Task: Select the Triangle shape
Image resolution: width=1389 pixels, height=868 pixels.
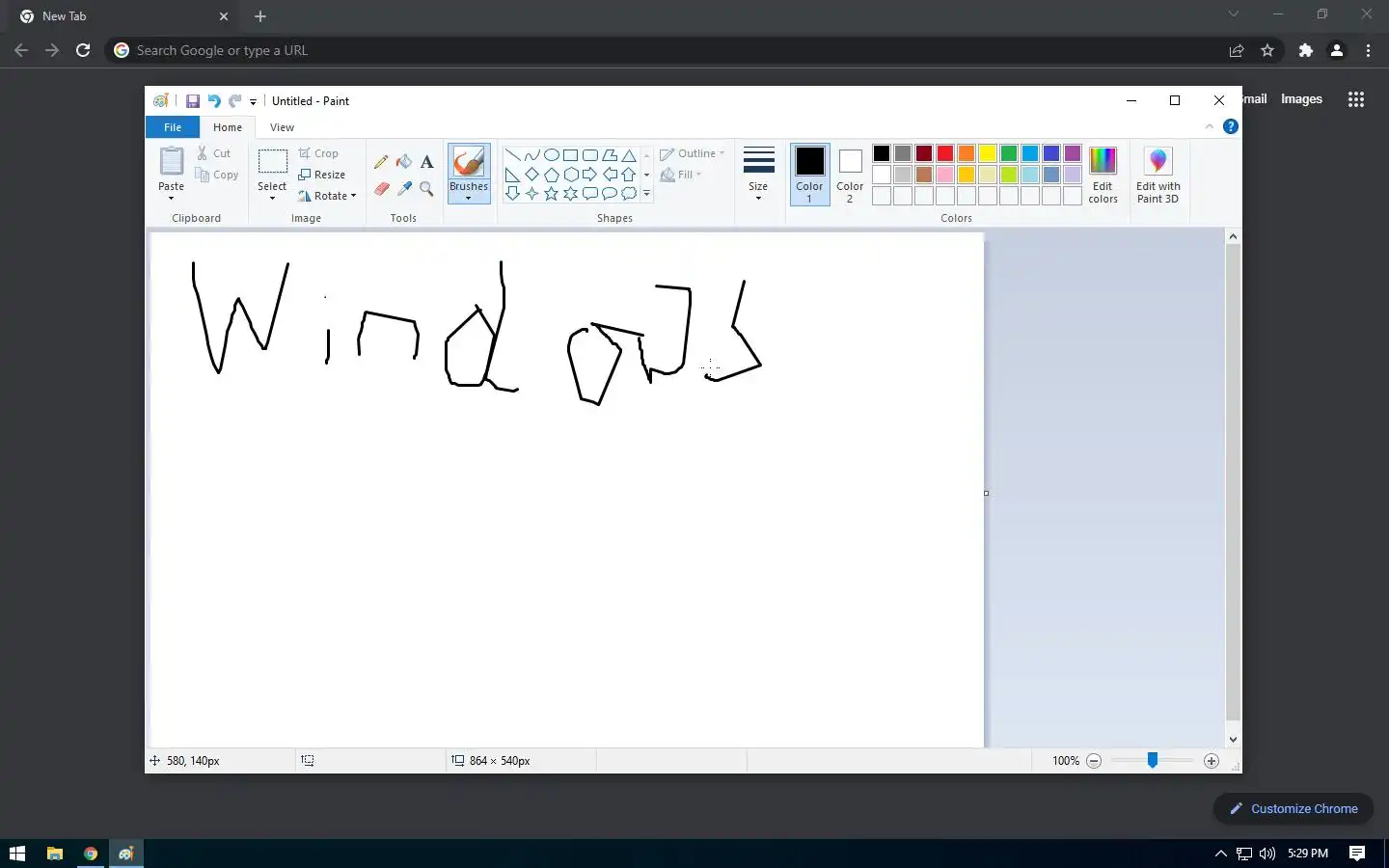Action: [629, 155]
